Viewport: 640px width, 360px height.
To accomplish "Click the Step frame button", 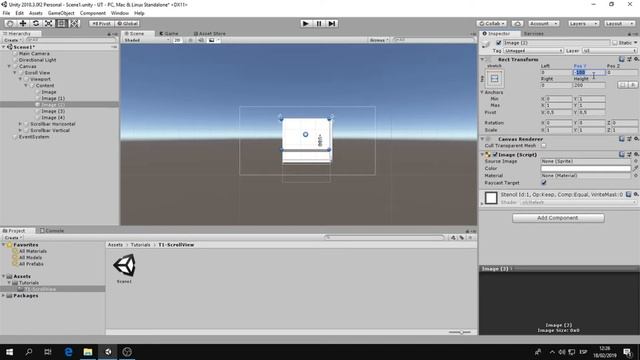I will [x=332, y=24].
